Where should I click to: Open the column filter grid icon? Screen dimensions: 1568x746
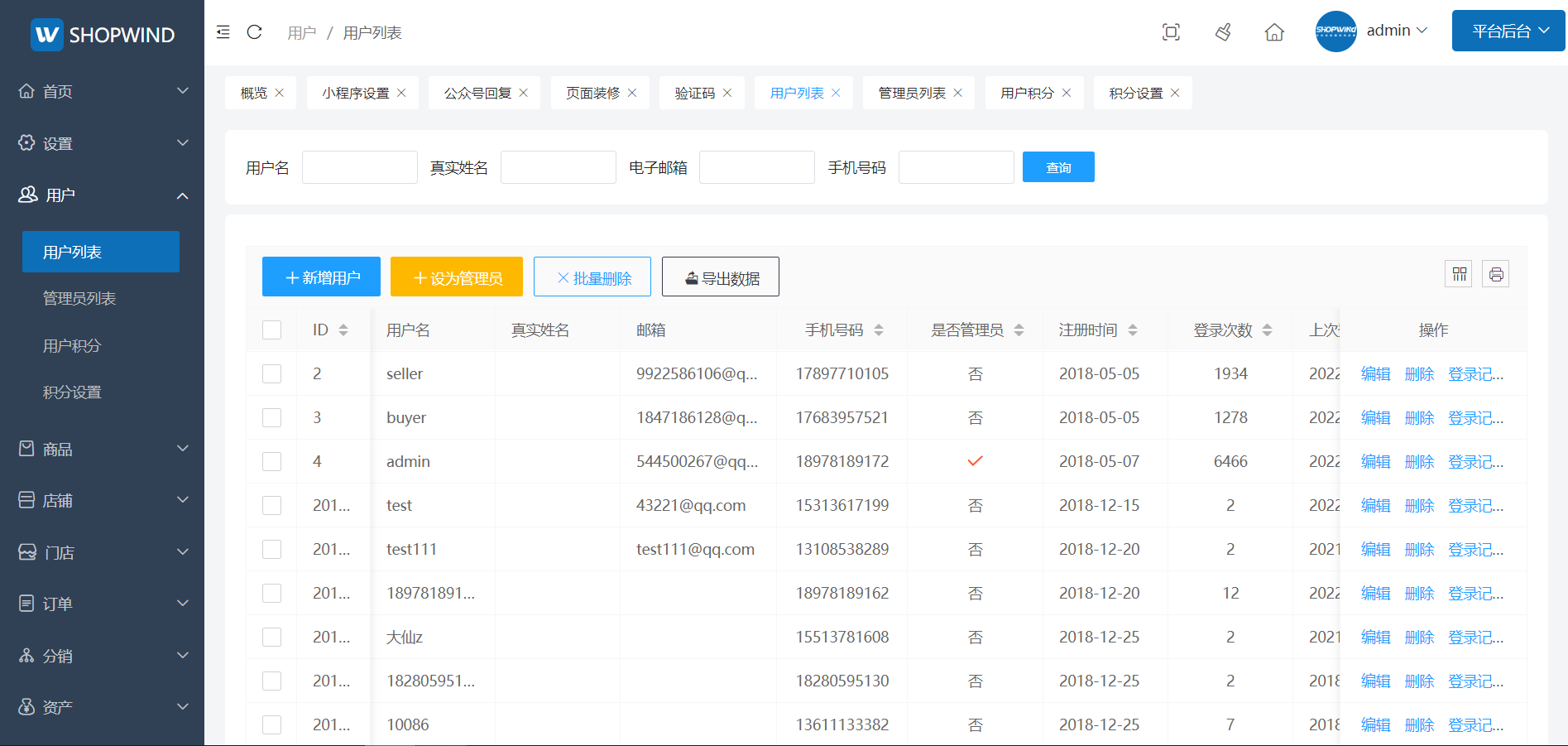[x=1459, y=274]
